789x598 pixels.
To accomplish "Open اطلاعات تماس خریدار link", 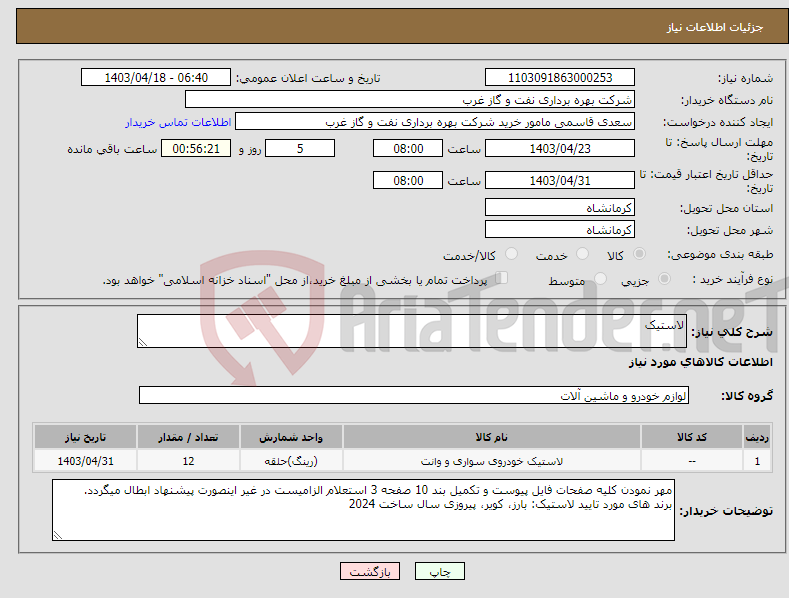I will pos(178,122).
